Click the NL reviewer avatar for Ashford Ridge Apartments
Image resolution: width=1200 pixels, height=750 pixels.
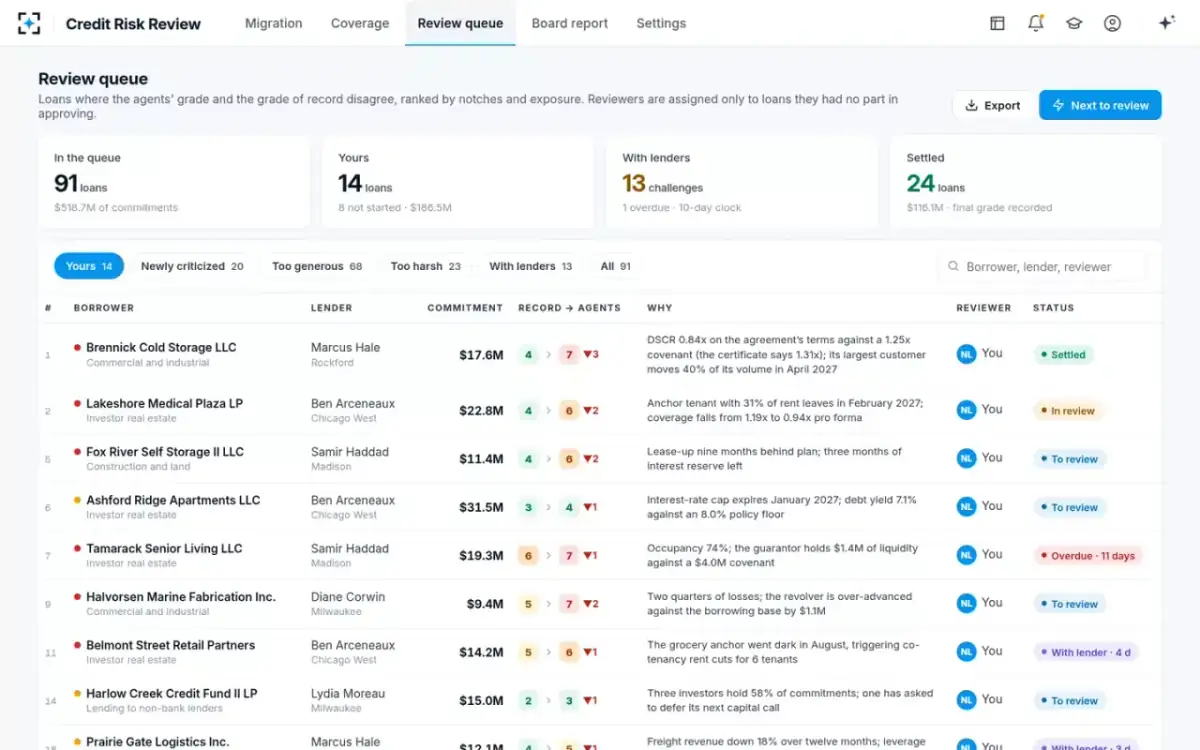coord(966,507)
